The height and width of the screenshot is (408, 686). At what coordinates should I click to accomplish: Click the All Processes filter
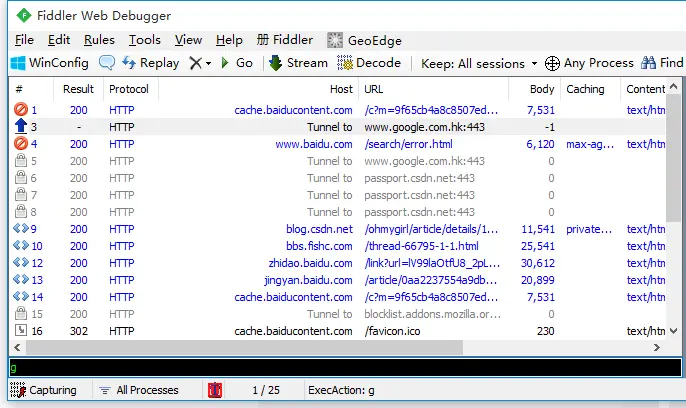tap(139, 390)
